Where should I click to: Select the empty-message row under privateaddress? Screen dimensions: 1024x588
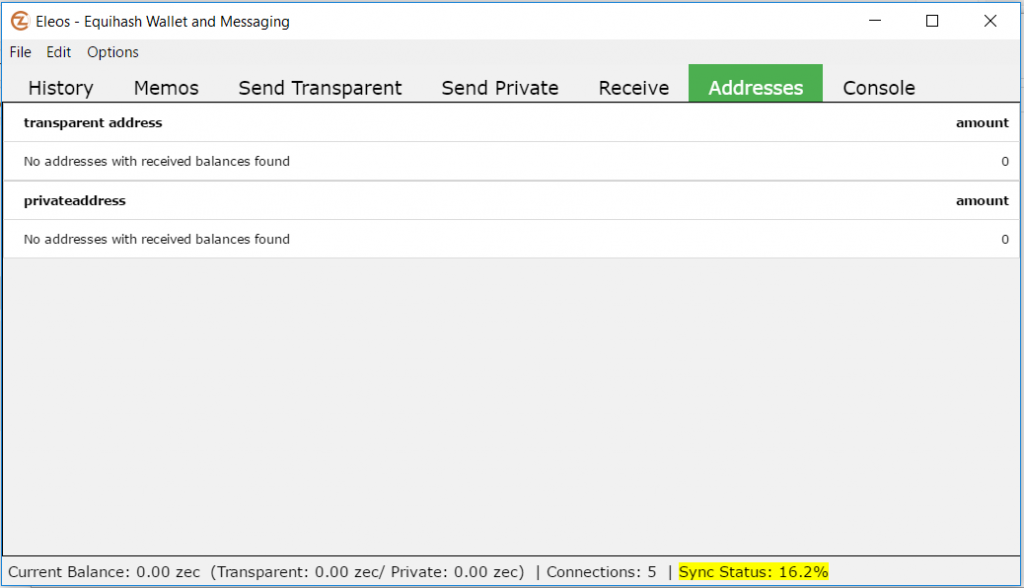(511, 239)
